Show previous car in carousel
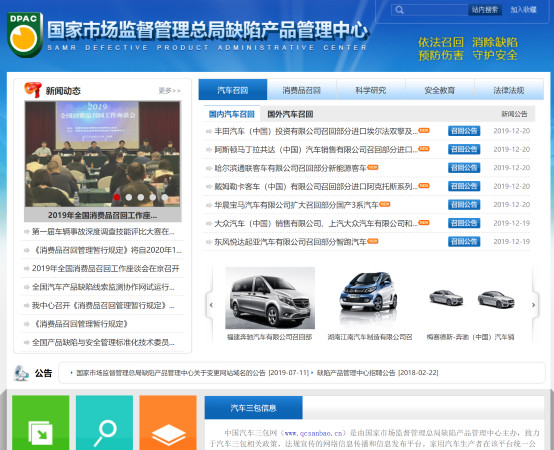554x450 pixels. coord(211,305)
